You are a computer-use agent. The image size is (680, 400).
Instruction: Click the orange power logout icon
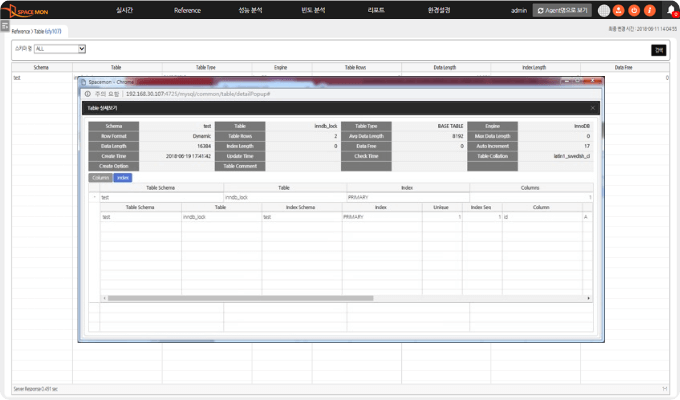click(633, 10)
